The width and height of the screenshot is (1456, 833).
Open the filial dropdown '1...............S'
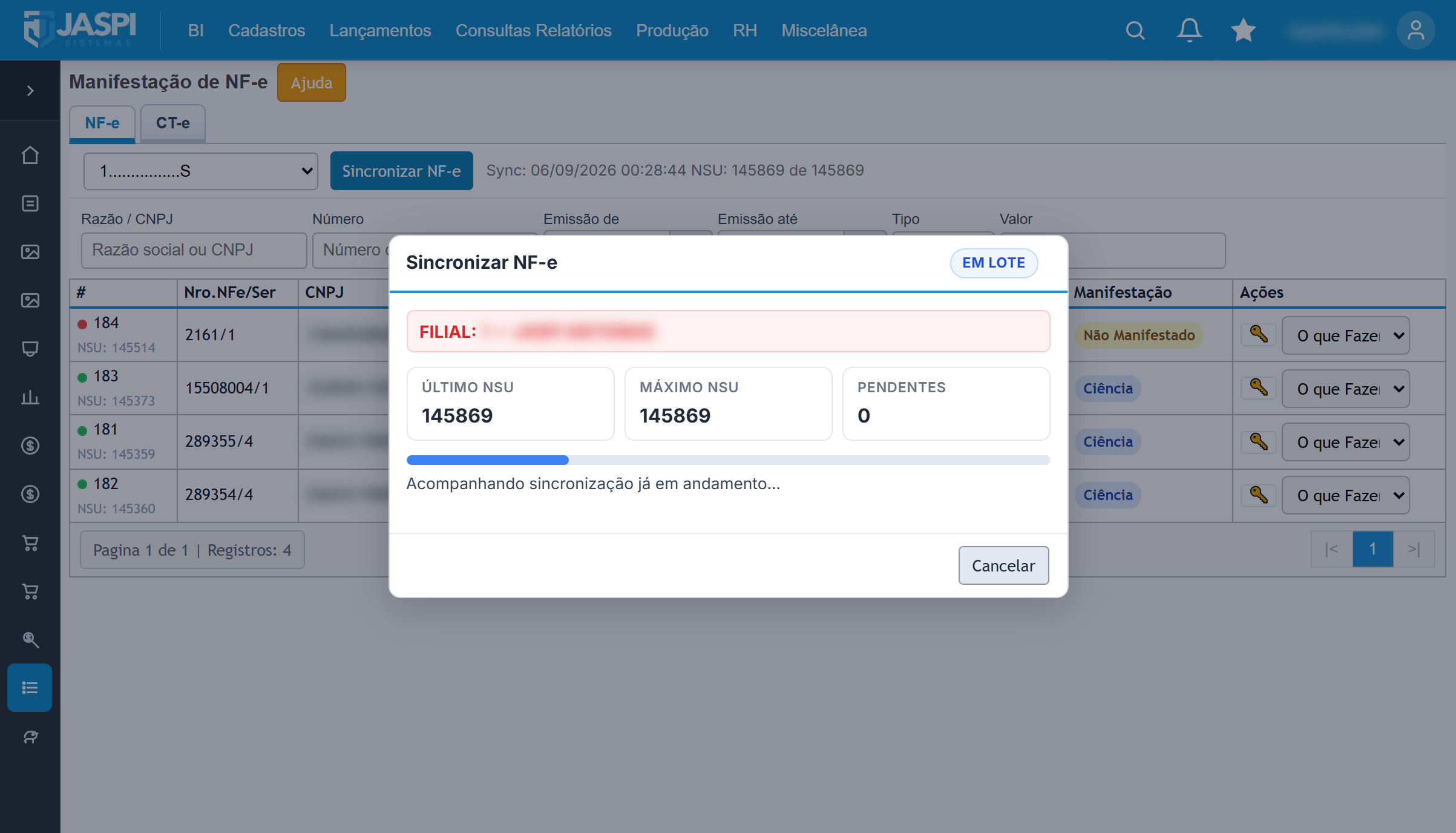[x=201, y=171]
